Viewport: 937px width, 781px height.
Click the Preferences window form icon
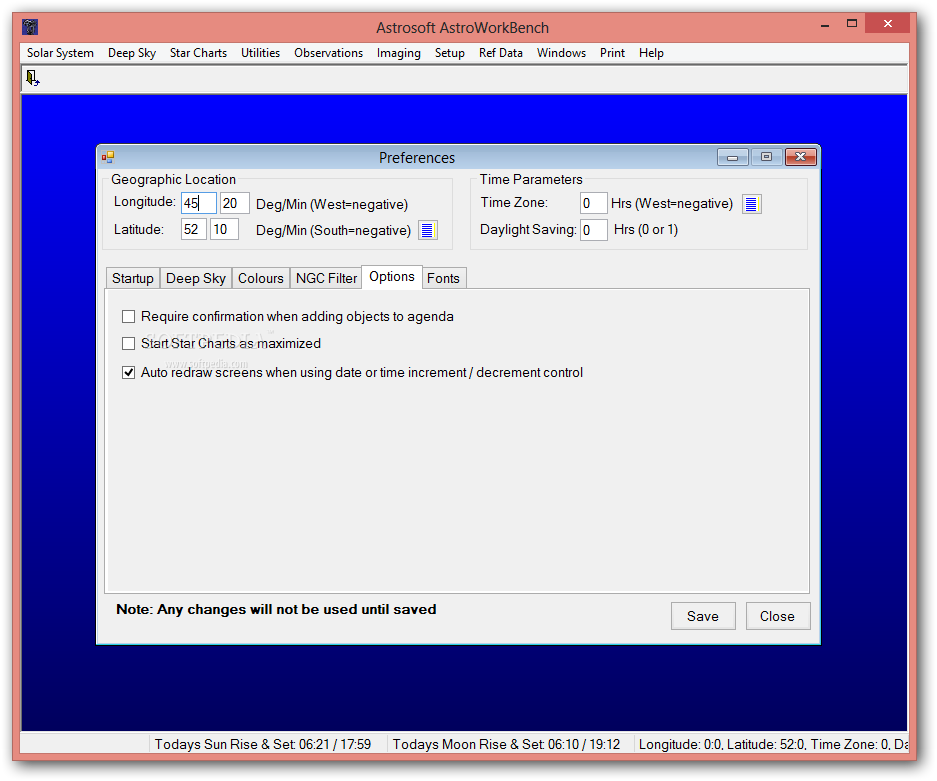108,157
